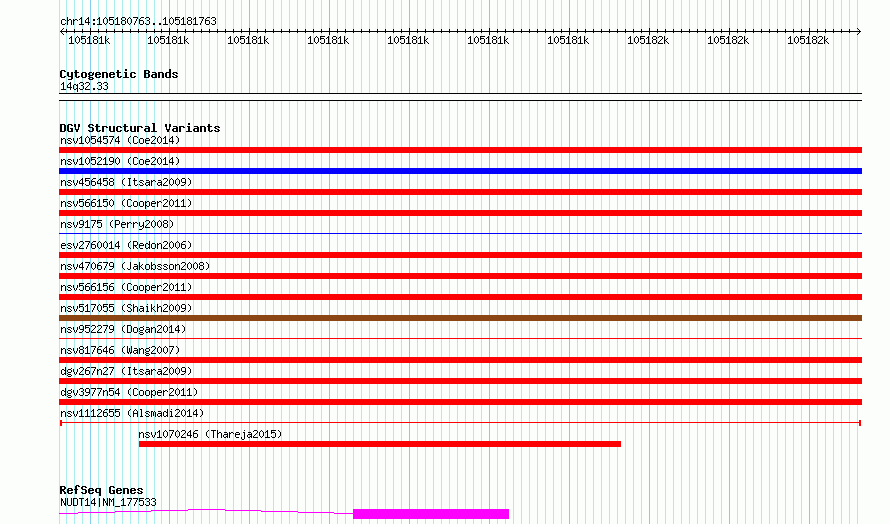Screen dimensions: 890x524
Task: Click the red bar under nsv566156
Action: [x=460, y=297]
